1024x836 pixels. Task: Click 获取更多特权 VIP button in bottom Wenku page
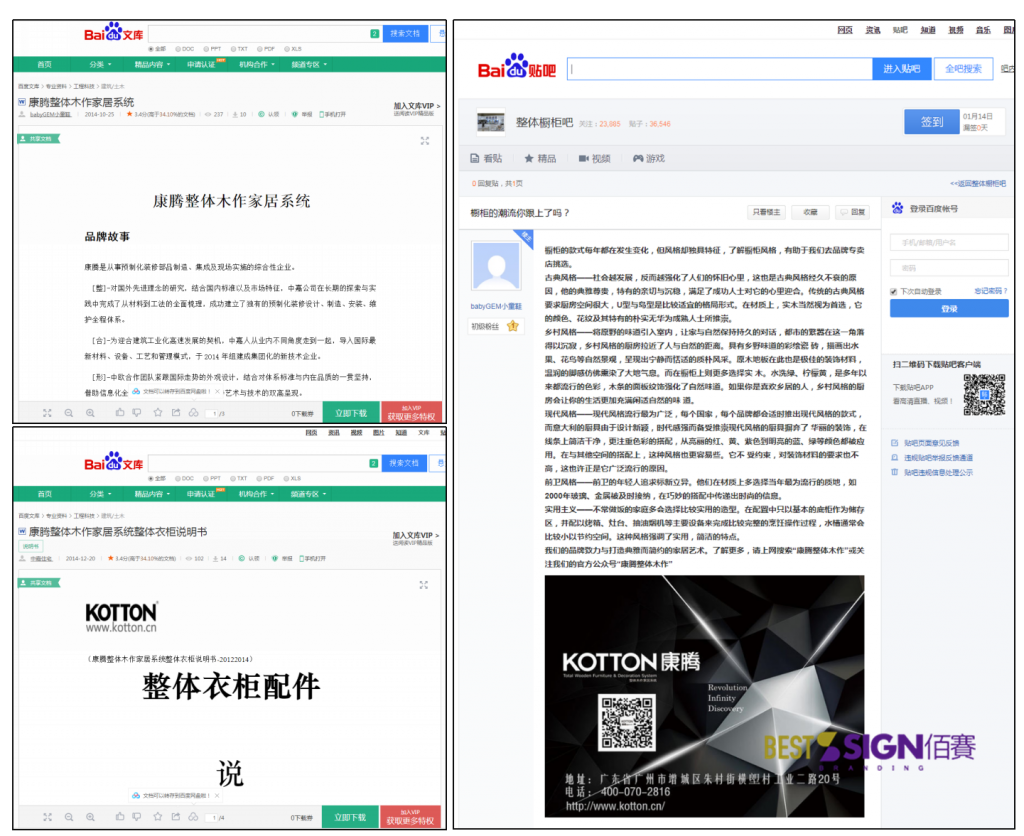(410, 817)
